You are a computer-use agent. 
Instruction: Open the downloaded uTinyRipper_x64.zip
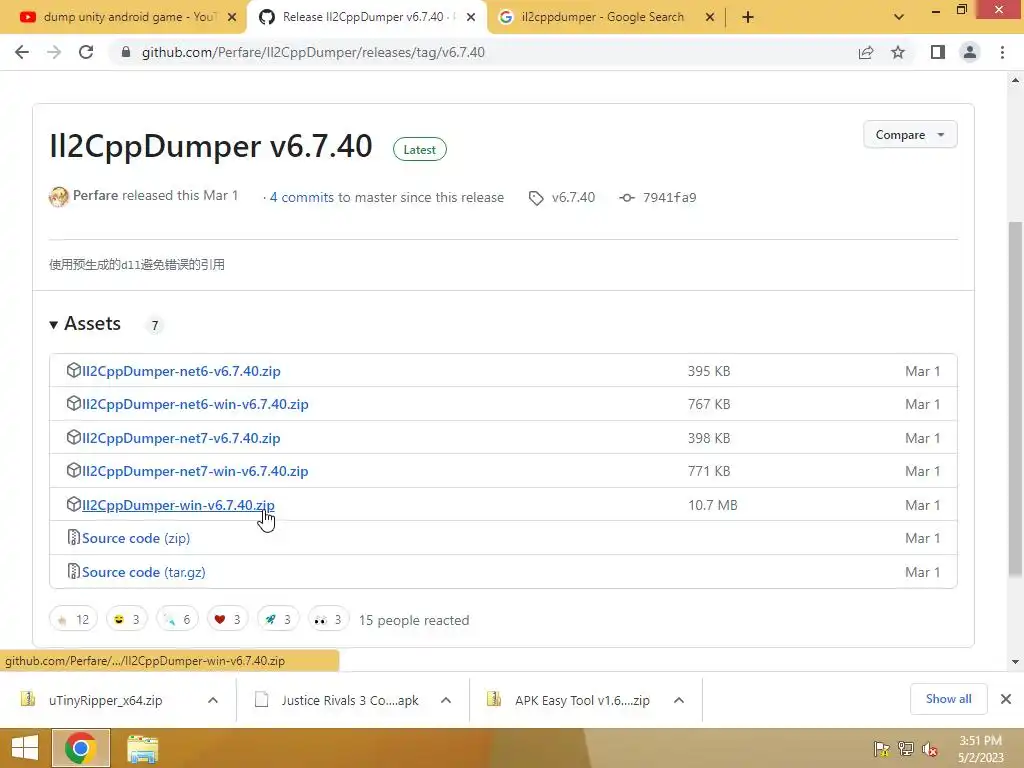(104, 701)
